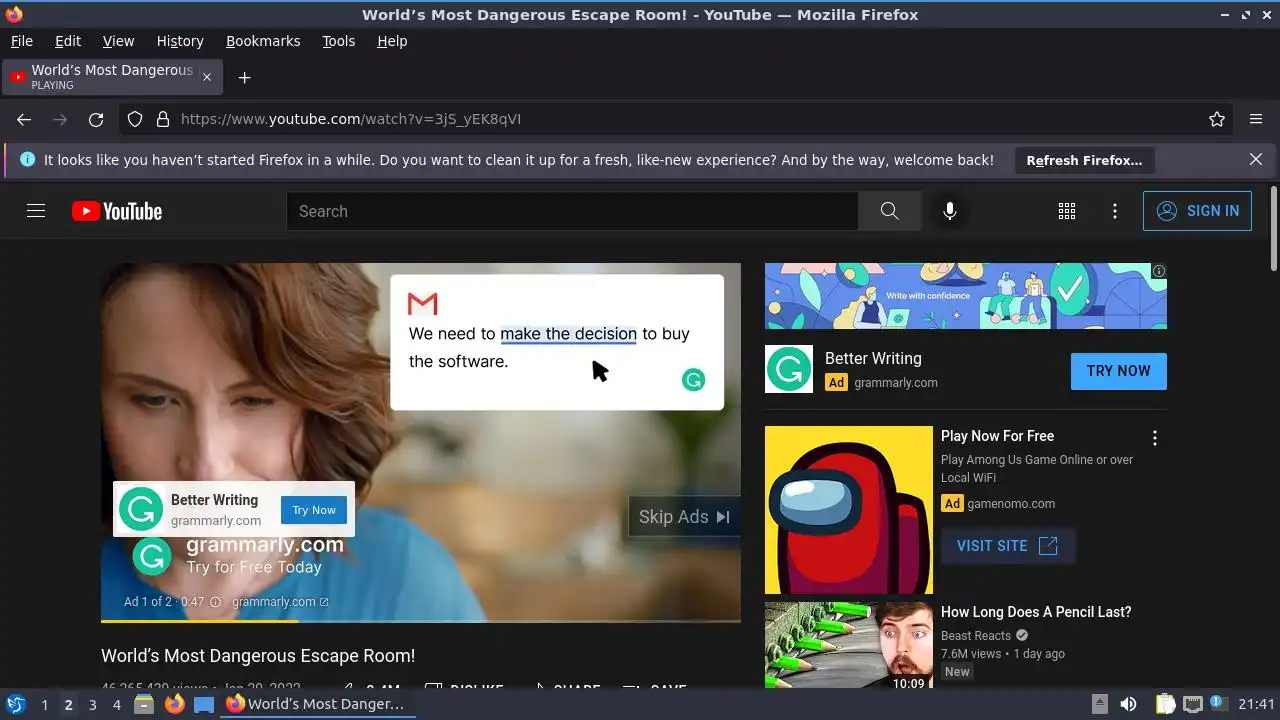This screenshot has width=1280, height=720.
Task: Click Firefox back arrow button
Action: (24, 119)
